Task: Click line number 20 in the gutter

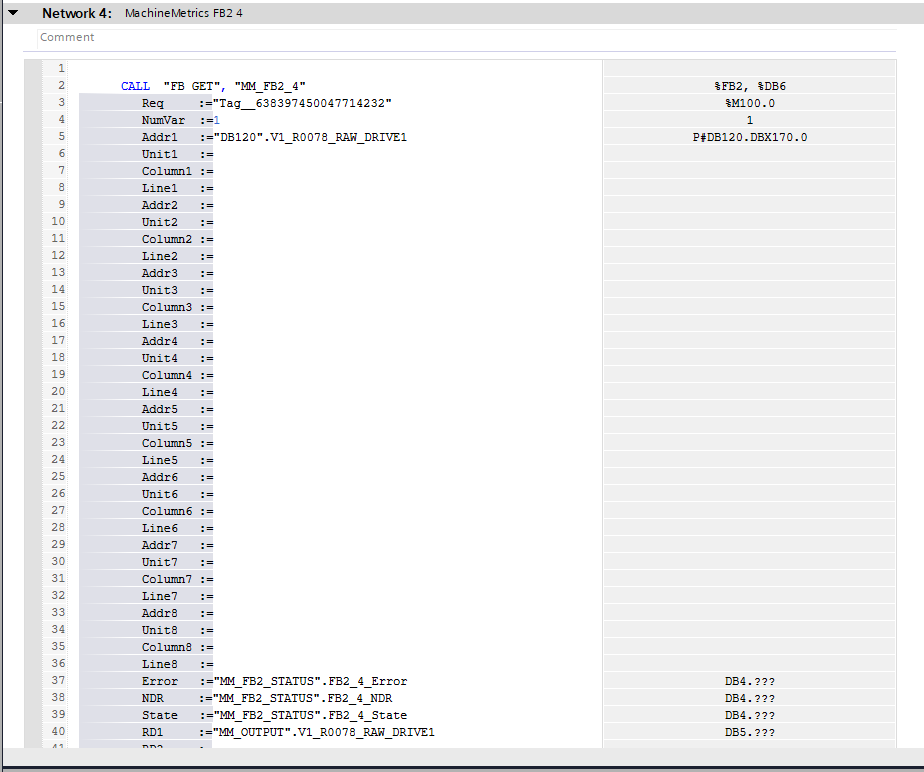Action: [58, 391]
